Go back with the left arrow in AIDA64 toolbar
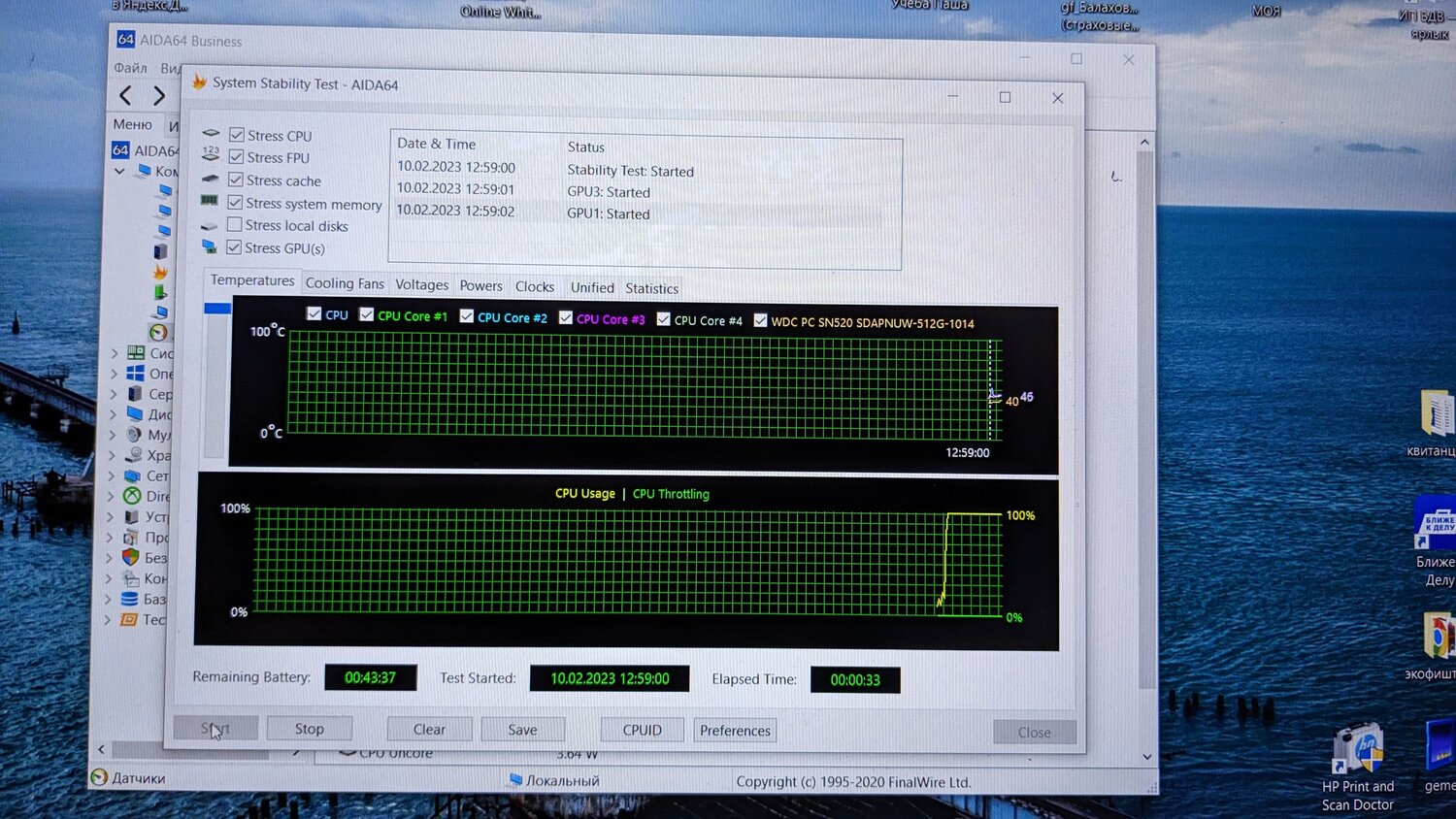This screenshot has width=1456, height=819. [125, 95]
